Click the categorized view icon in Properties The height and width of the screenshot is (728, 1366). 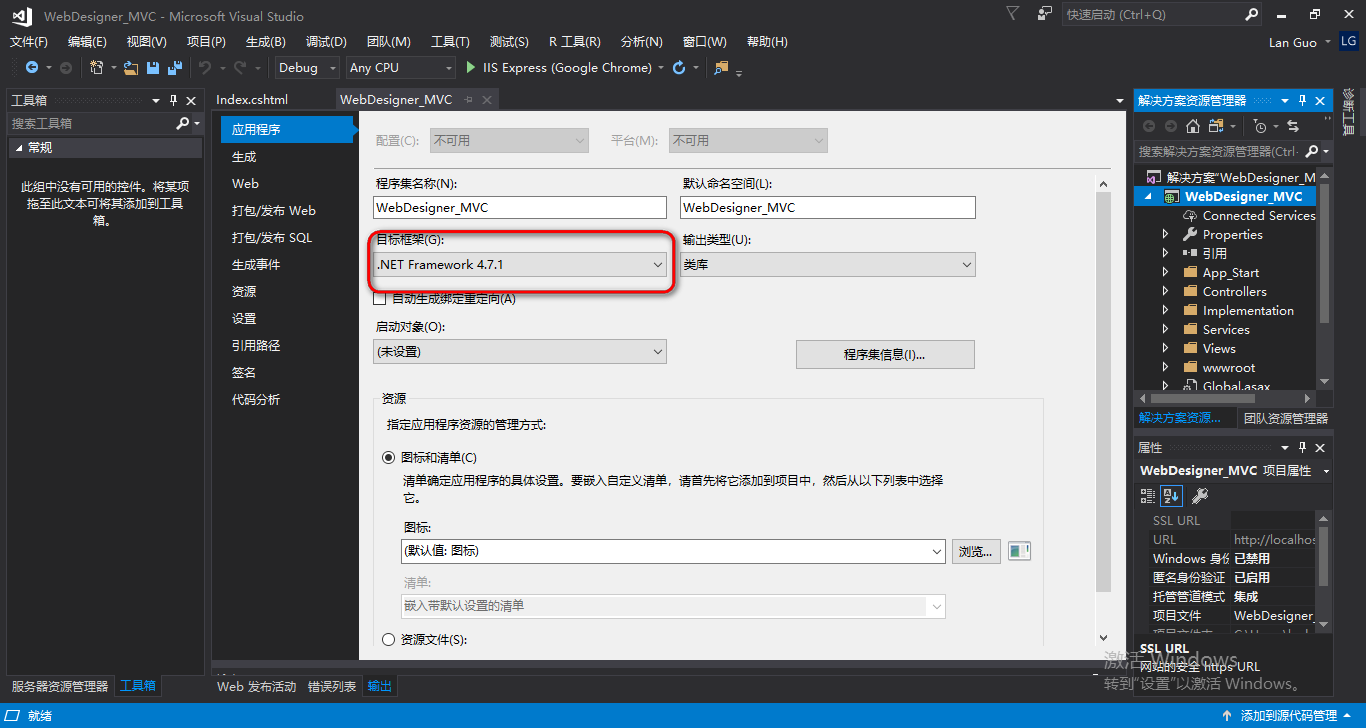(1148, 495)
